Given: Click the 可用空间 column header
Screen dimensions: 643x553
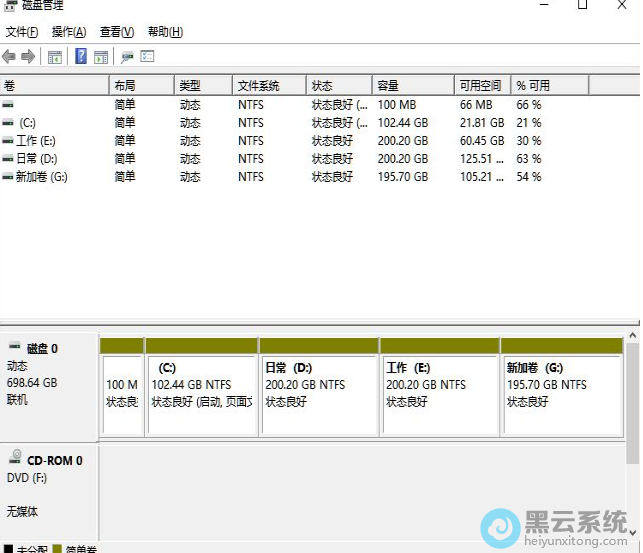Looking at the screenshot, I should click(481, 86).
